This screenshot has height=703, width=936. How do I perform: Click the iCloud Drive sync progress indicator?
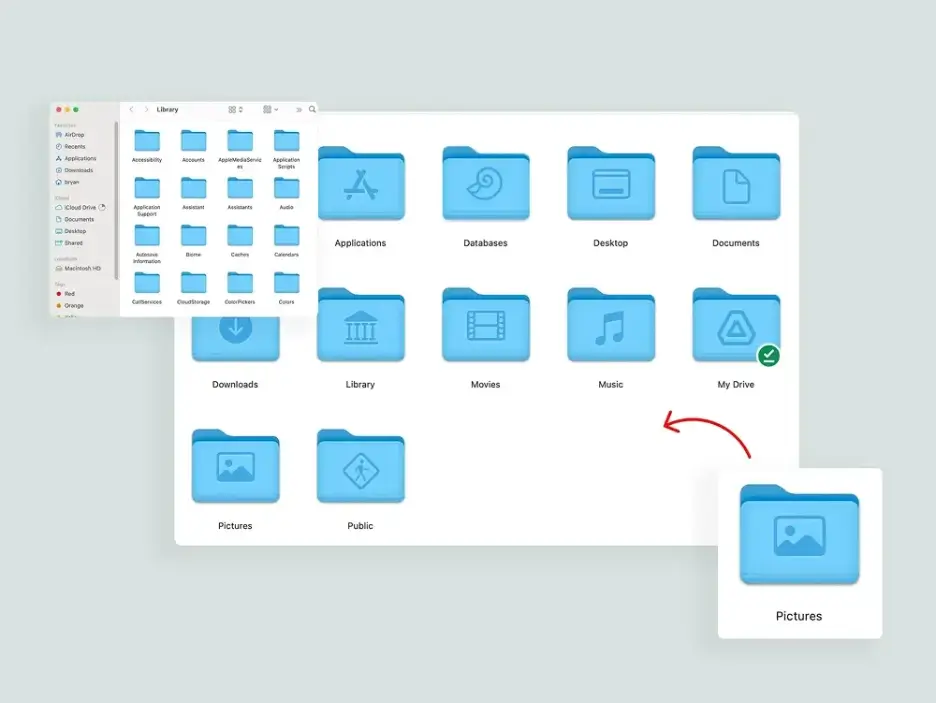[x=102, y=208]
